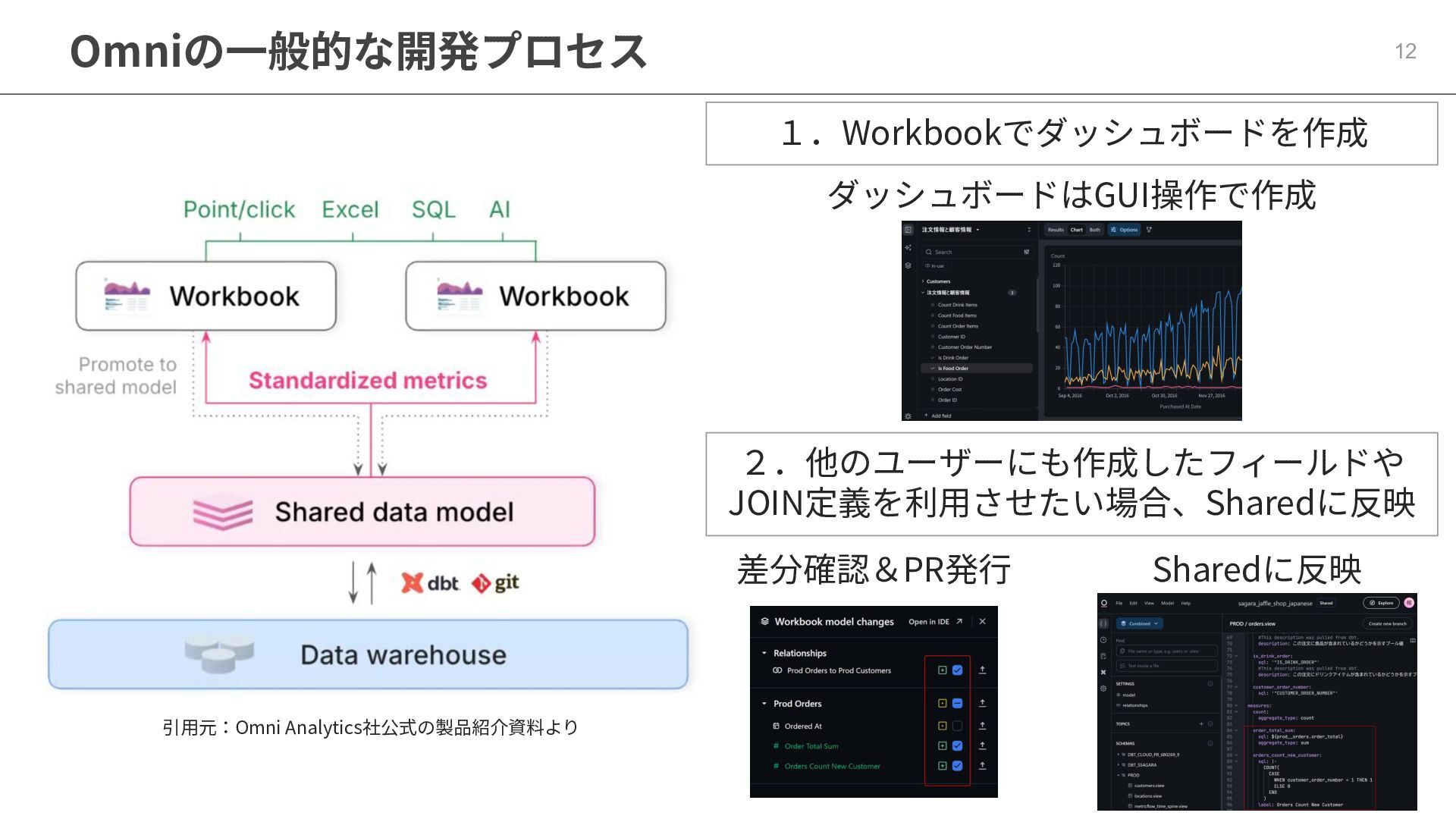Click the sparkle AI icon in workbook sidebar

pos(908,248)
